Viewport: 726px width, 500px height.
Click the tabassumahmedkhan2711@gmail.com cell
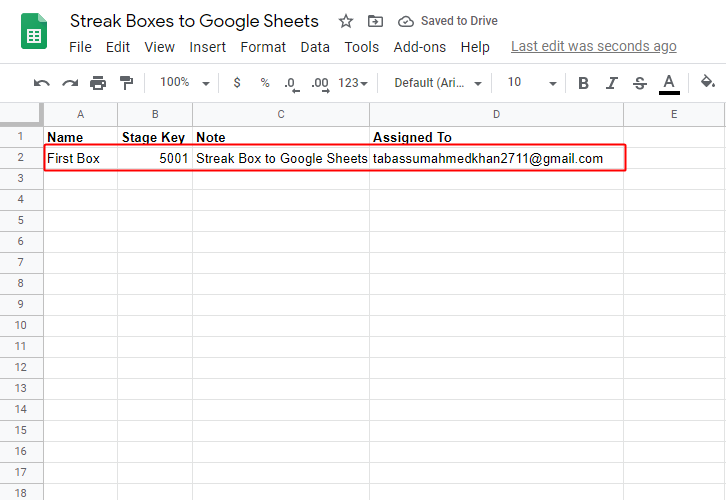tap(496, 158)
